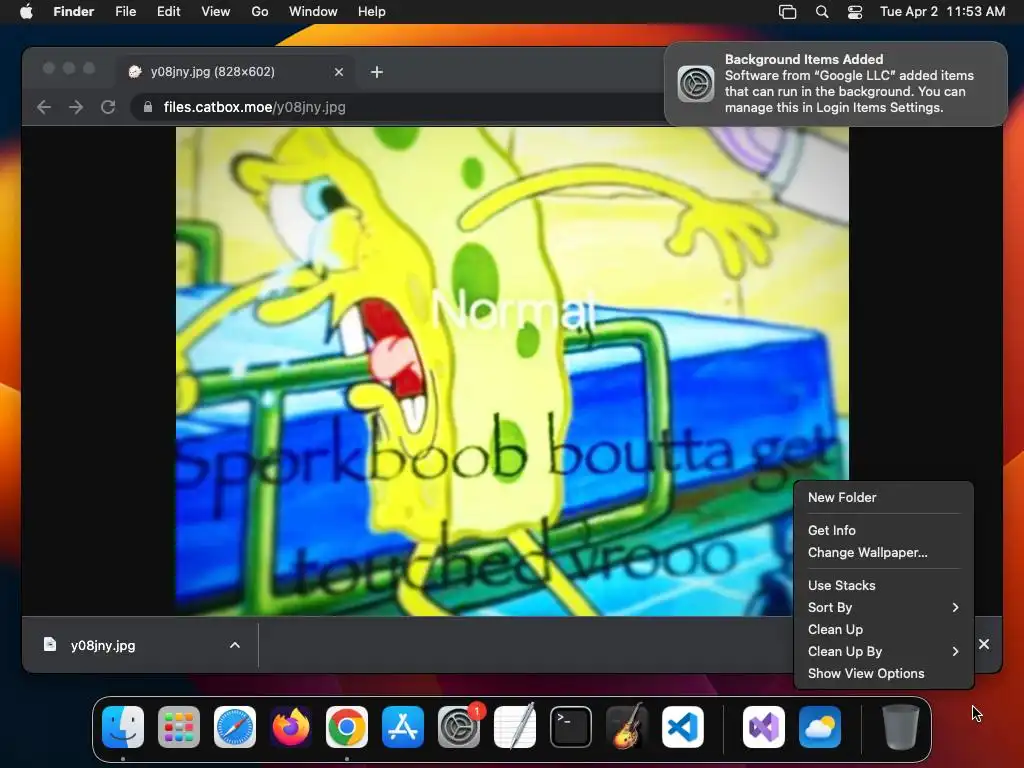Expand options for y08jny.jpg download
The height and width of the screenshot is (768, 1024).
pyautogui.click(x=235, y=645)
